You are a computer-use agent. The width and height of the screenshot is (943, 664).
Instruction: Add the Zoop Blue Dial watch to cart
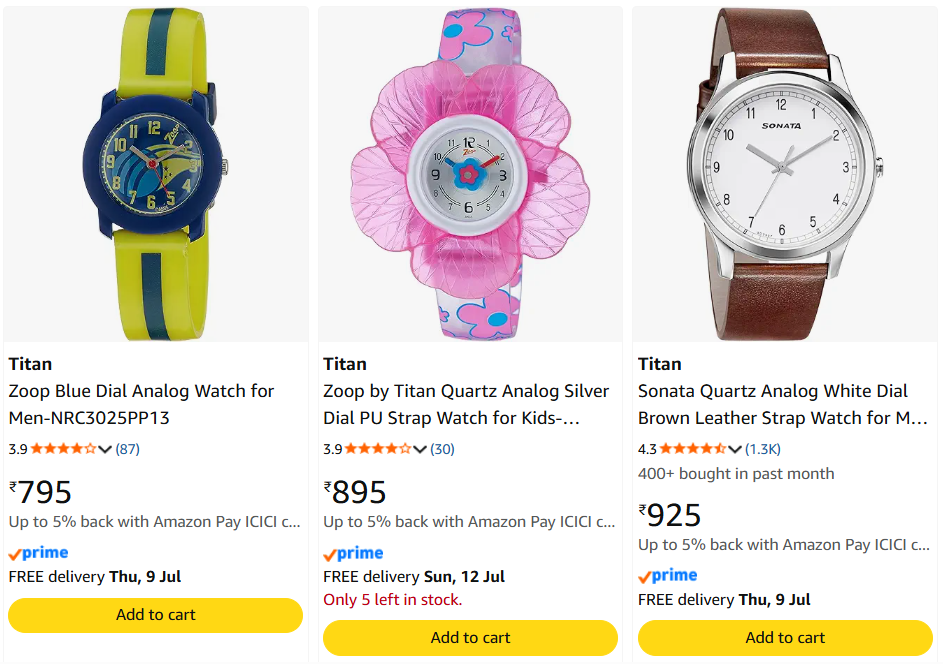tap(155, 615)
